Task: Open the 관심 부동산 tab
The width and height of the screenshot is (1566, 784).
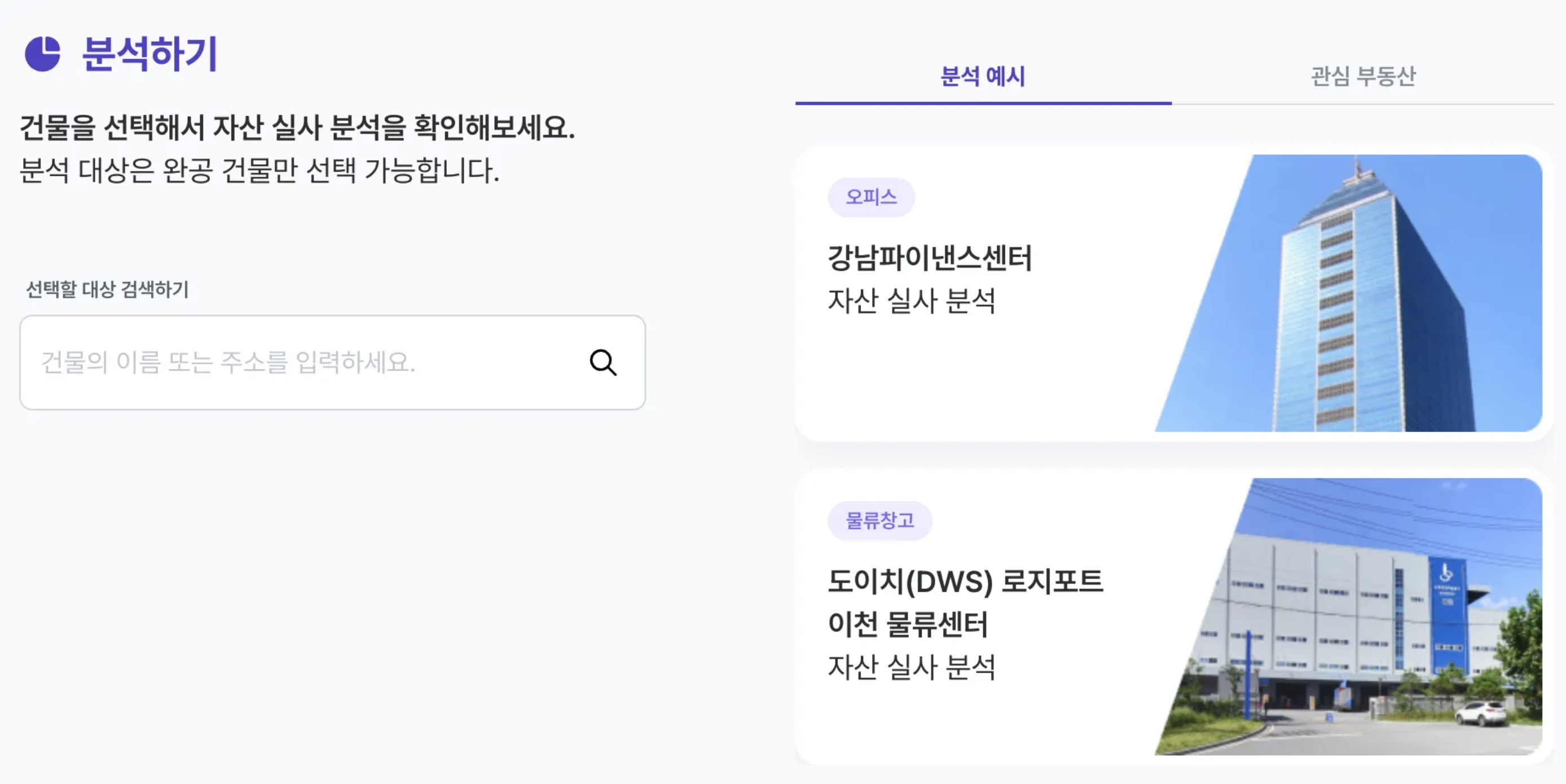Action: [x=1363, y=77]
